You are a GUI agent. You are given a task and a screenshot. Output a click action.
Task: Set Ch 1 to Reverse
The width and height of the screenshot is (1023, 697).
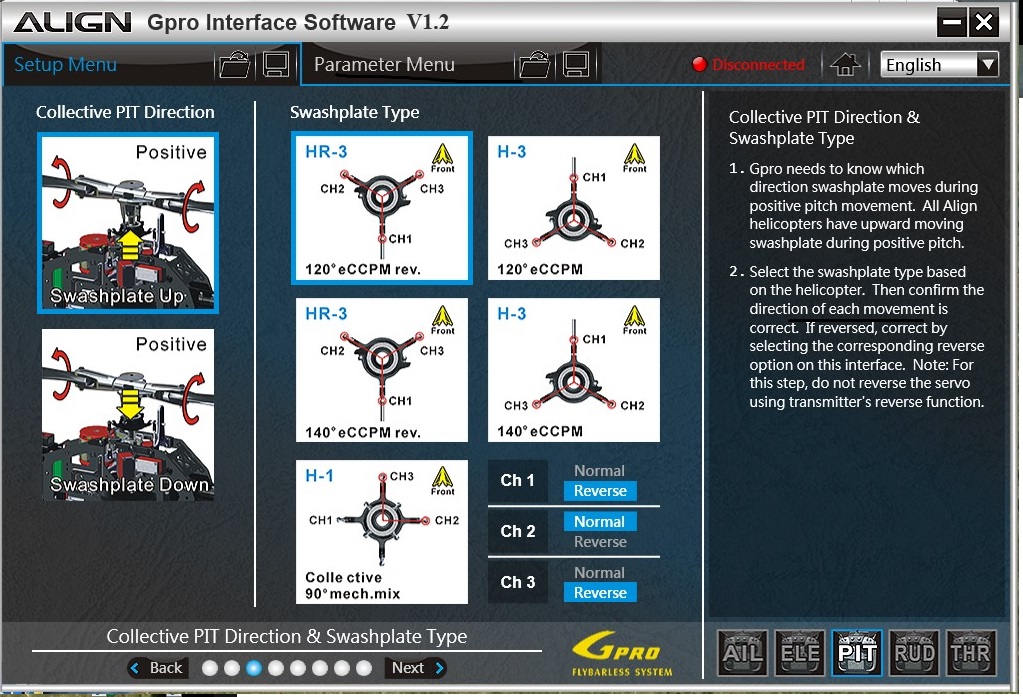pyautogui.click(x=600, y=491)
